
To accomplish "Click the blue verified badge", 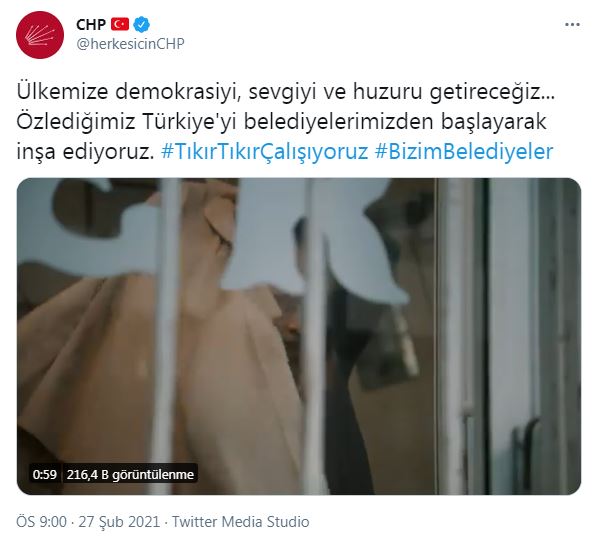I will [x=142, y=25].
